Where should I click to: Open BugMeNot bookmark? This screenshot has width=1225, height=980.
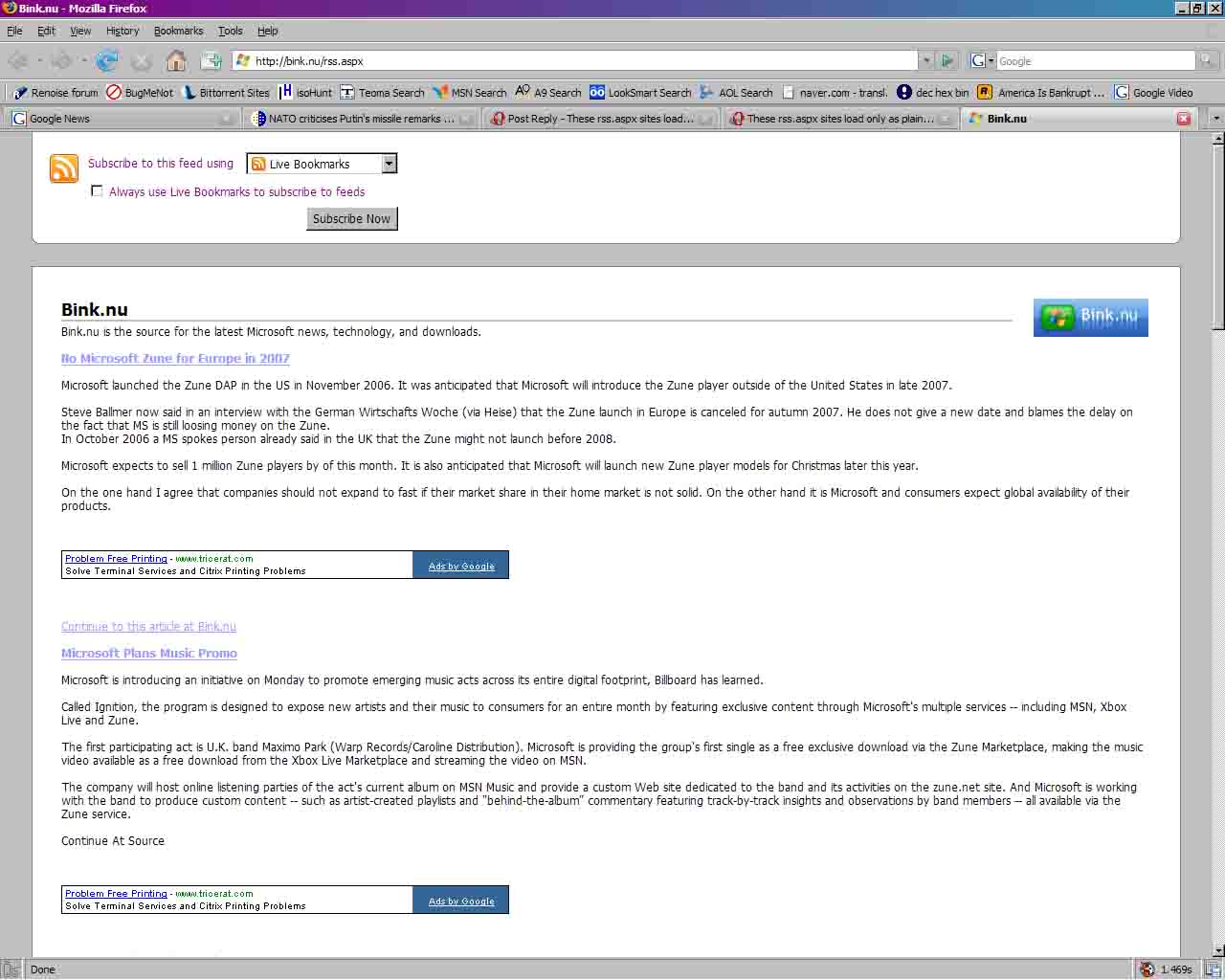pyautogui.click(x=140, y=93)
